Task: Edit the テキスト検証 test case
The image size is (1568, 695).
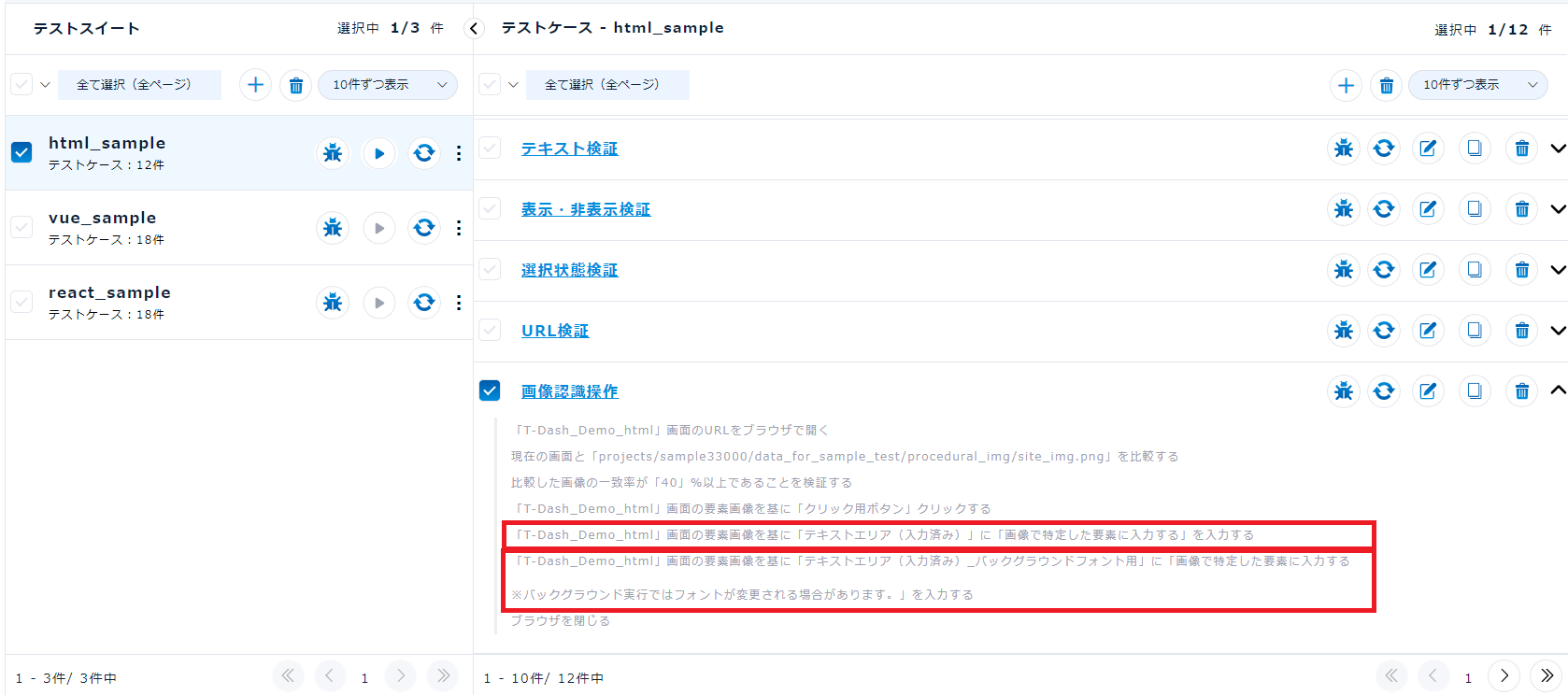Action: (1428, 149)
